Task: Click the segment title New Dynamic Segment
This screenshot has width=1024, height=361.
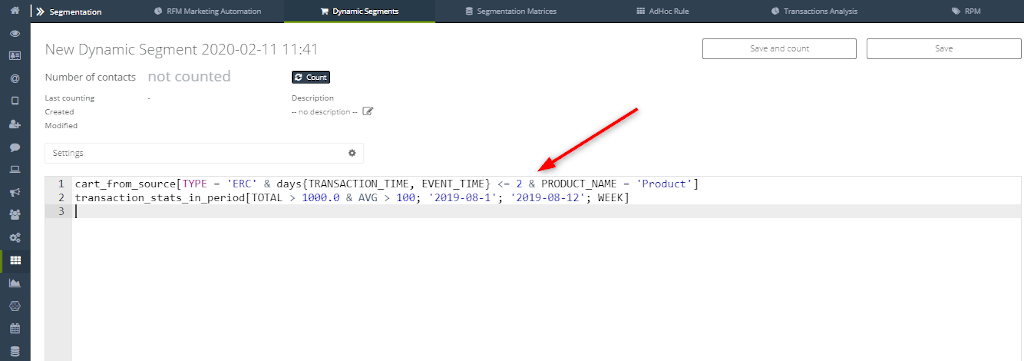Action: 181,50
